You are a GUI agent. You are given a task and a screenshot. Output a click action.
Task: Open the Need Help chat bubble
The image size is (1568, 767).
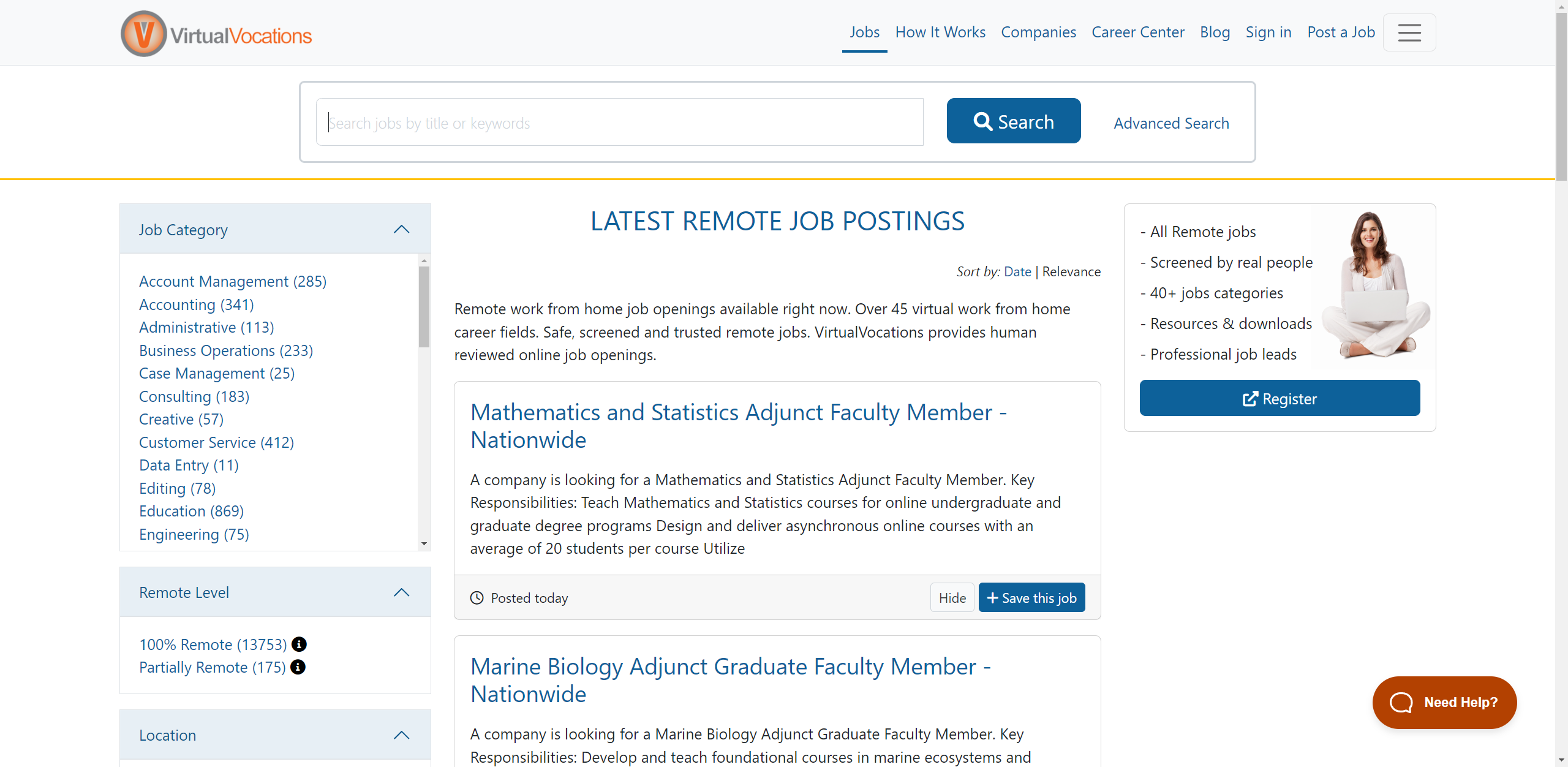pos(1444,702)
